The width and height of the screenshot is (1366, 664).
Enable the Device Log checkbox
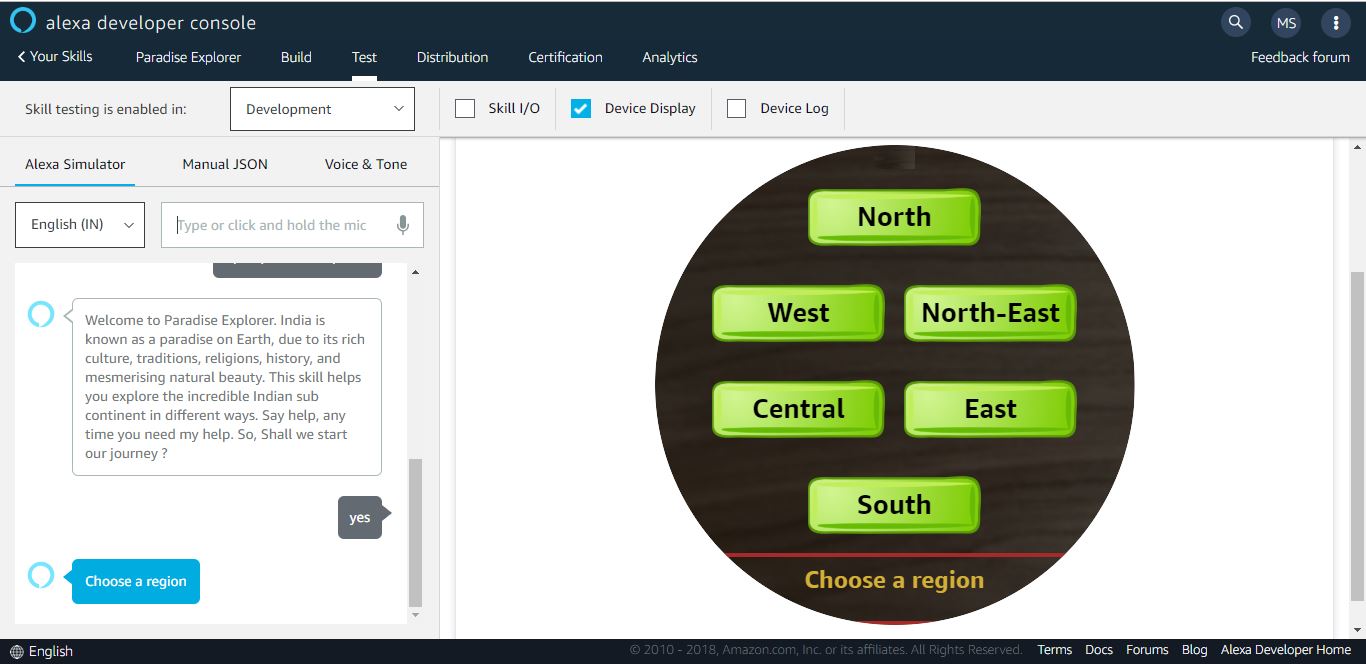coord(737,108)
